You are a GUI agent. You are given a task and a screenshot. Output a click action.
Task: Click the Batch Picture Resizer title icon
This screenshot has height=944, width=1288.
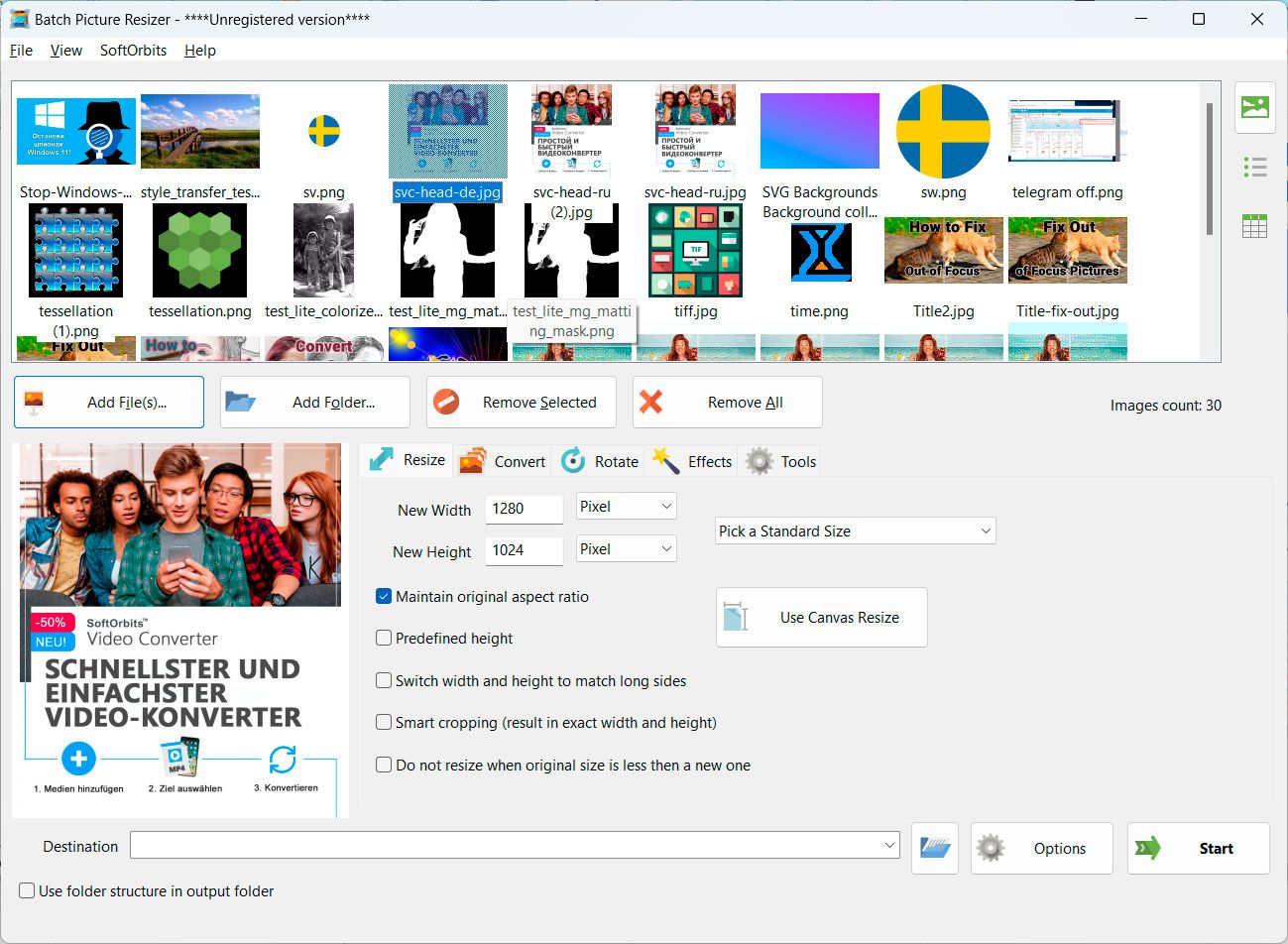[x=19, y=19]
